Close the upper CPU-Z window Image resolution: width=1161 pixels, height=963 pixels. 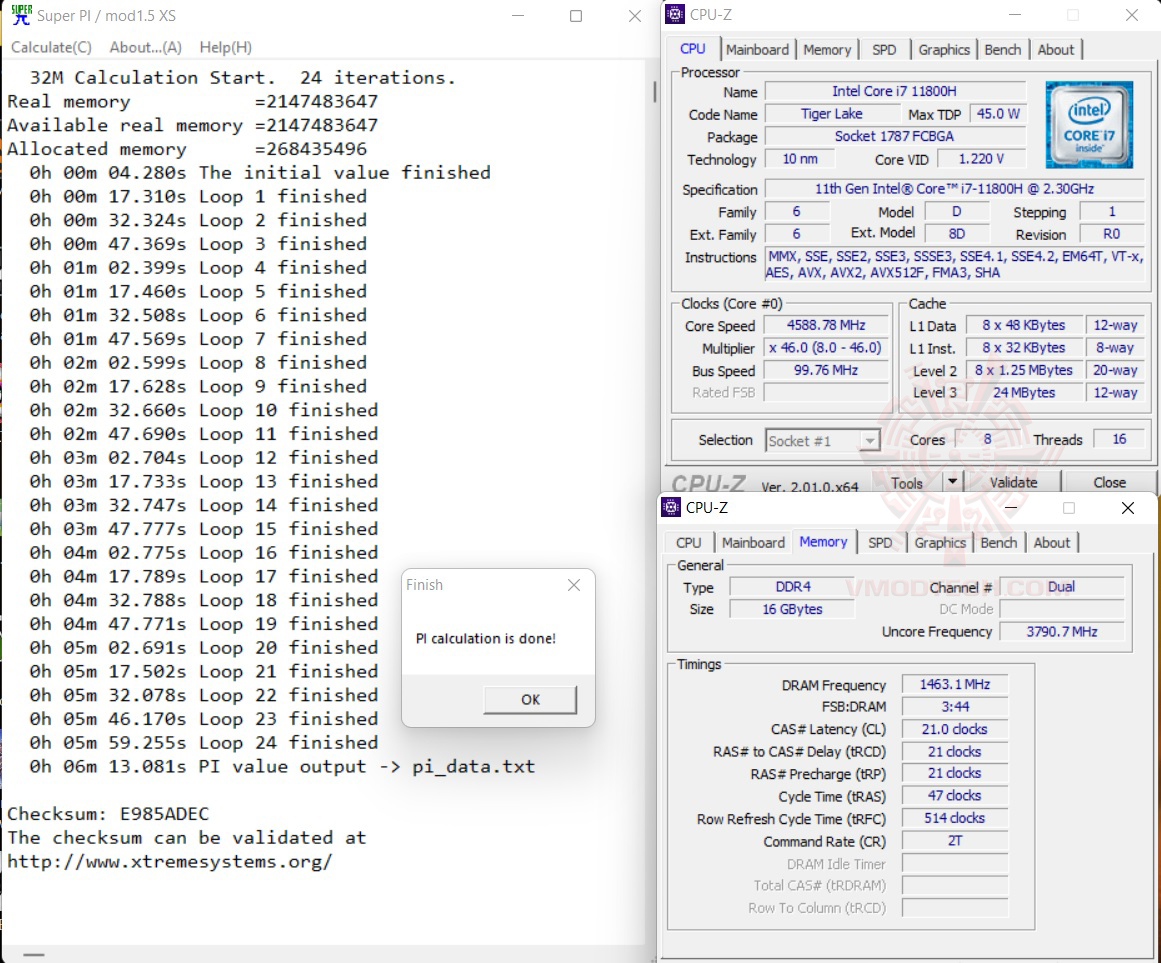coord(1131,15)
